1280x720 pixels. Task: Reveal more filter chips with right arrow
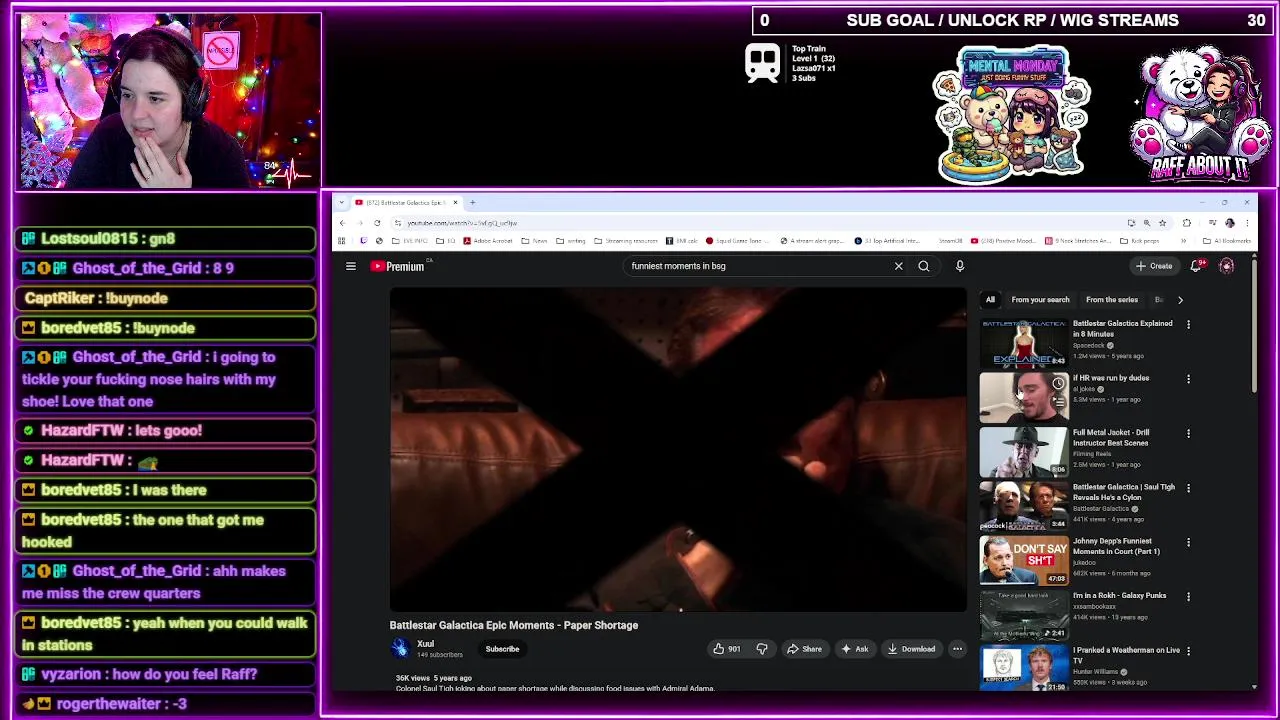pos(1180,300)
